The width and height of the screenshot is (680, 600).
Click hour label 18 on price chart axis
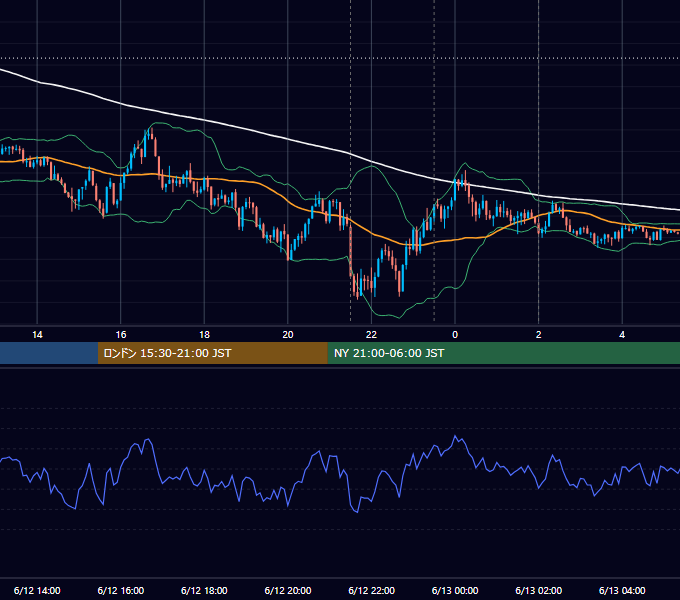(204, 335)
